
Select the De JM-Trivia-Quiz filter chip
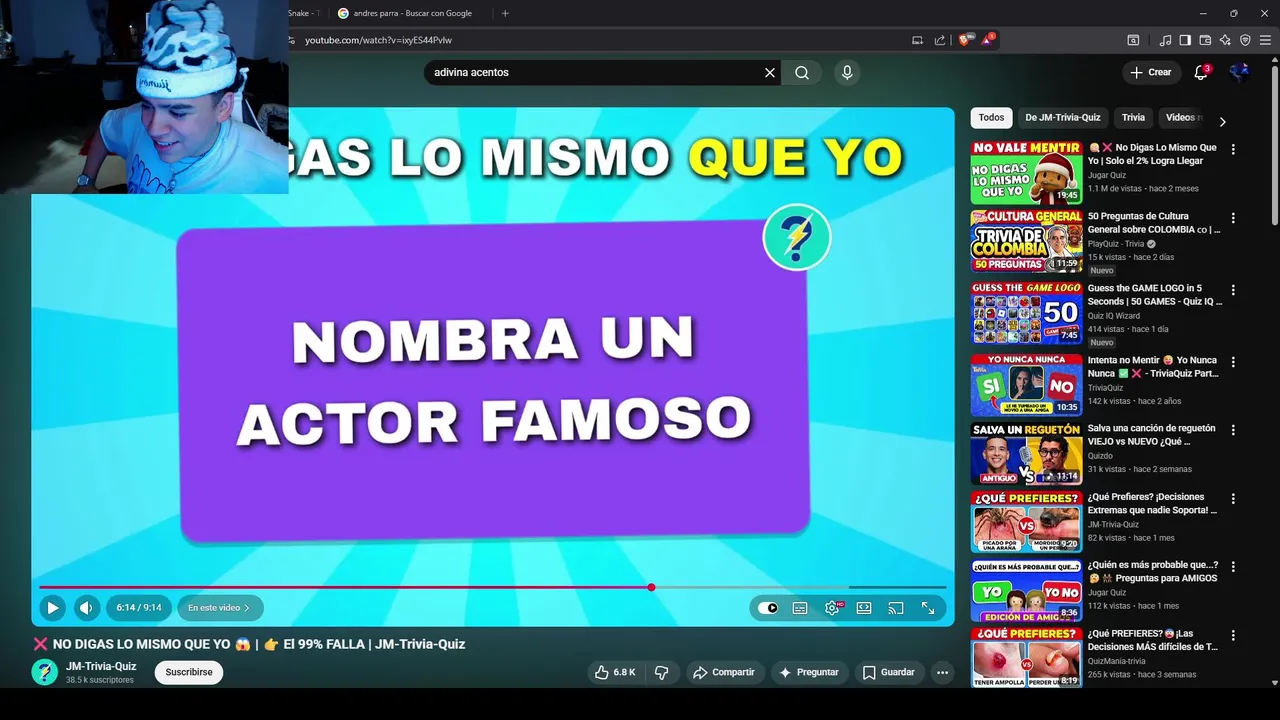click(1062, 117)
